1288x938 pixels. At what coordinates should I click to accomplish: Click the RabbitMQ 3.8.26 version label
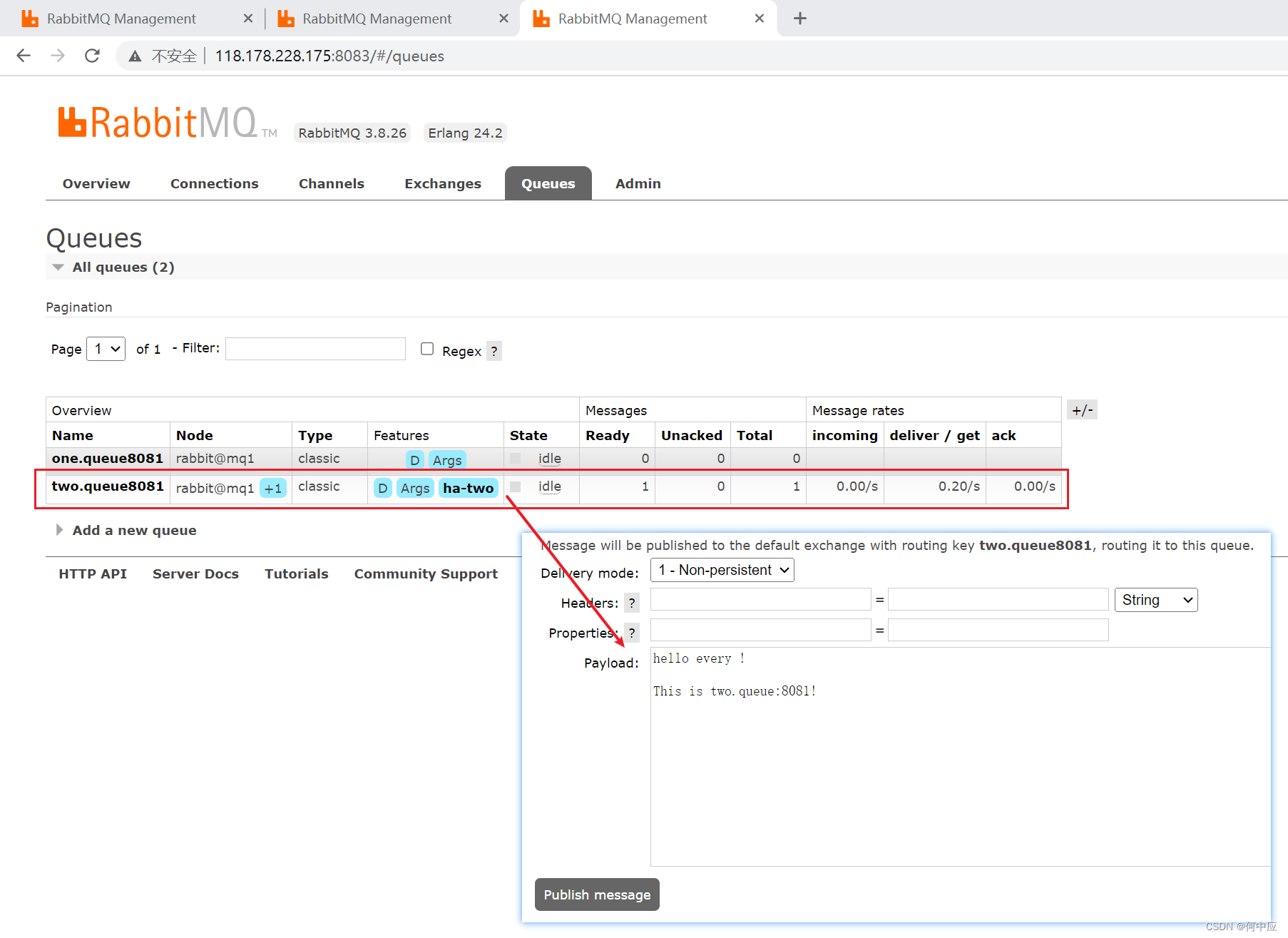pos(352,133)
